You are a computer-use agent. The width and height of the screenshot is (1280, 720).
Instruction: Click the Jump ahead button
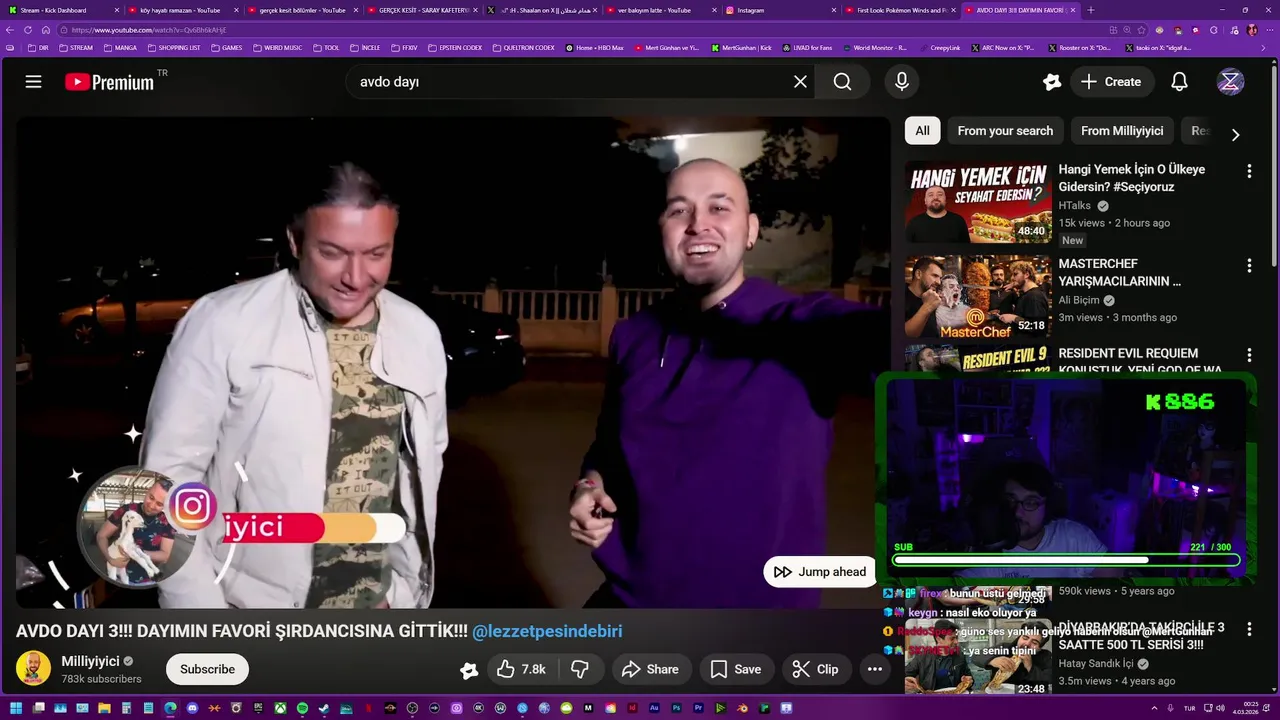click(x=820, y=572)
